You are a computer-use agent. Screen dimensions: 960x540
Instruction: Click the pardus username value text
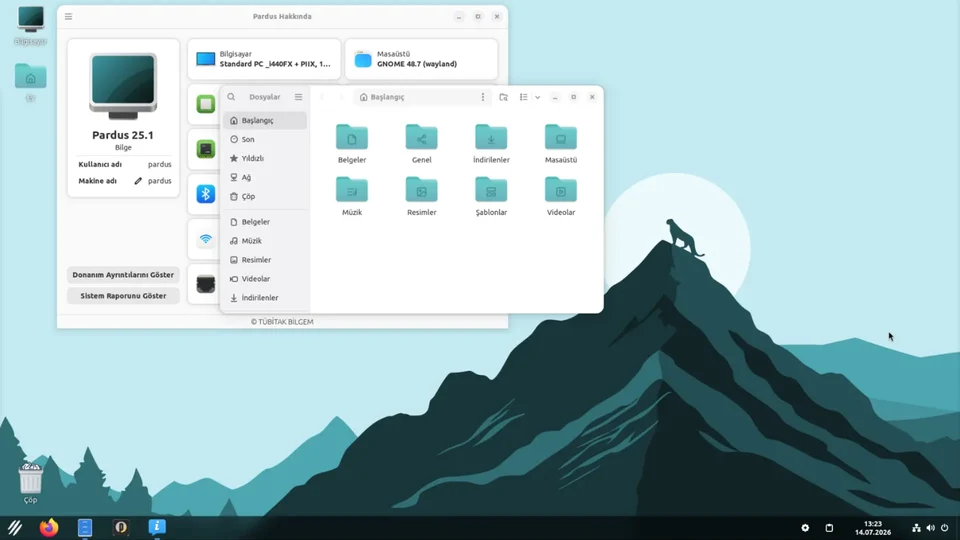pos(160,164)
